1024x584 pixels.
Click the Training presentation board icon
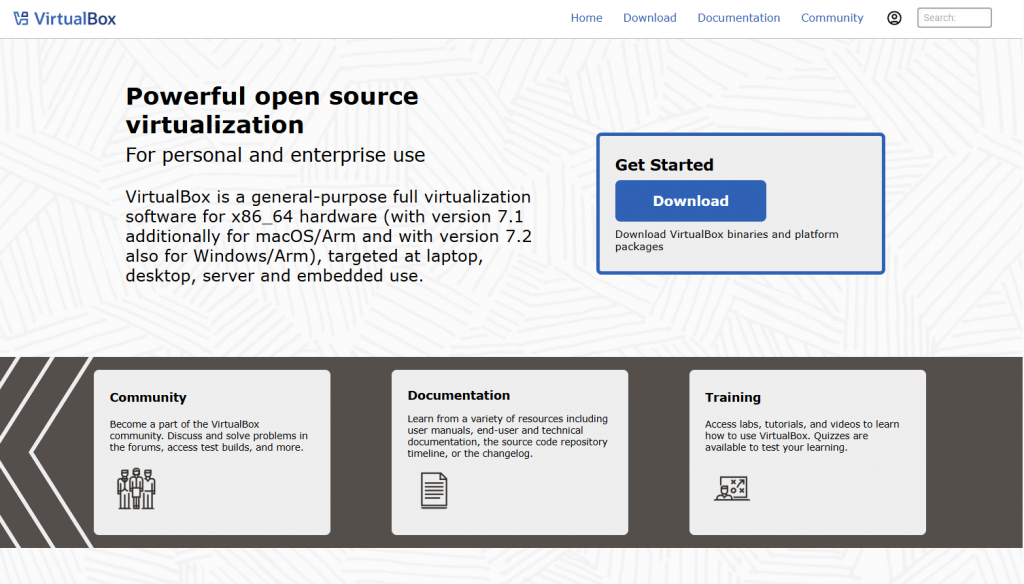click(x=732, y=489)
